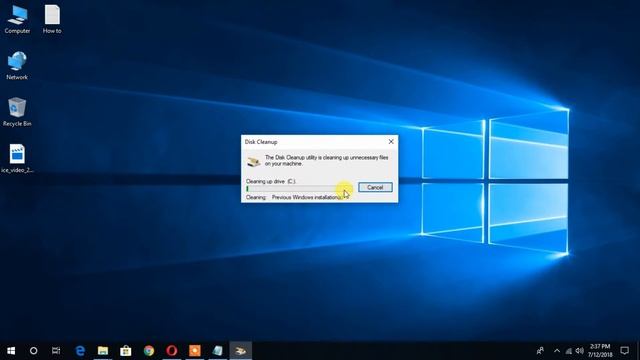Viewport: 640px width, 360px height.
Task: Select the Computer desktop icon
Action: [x=17, y=19]
